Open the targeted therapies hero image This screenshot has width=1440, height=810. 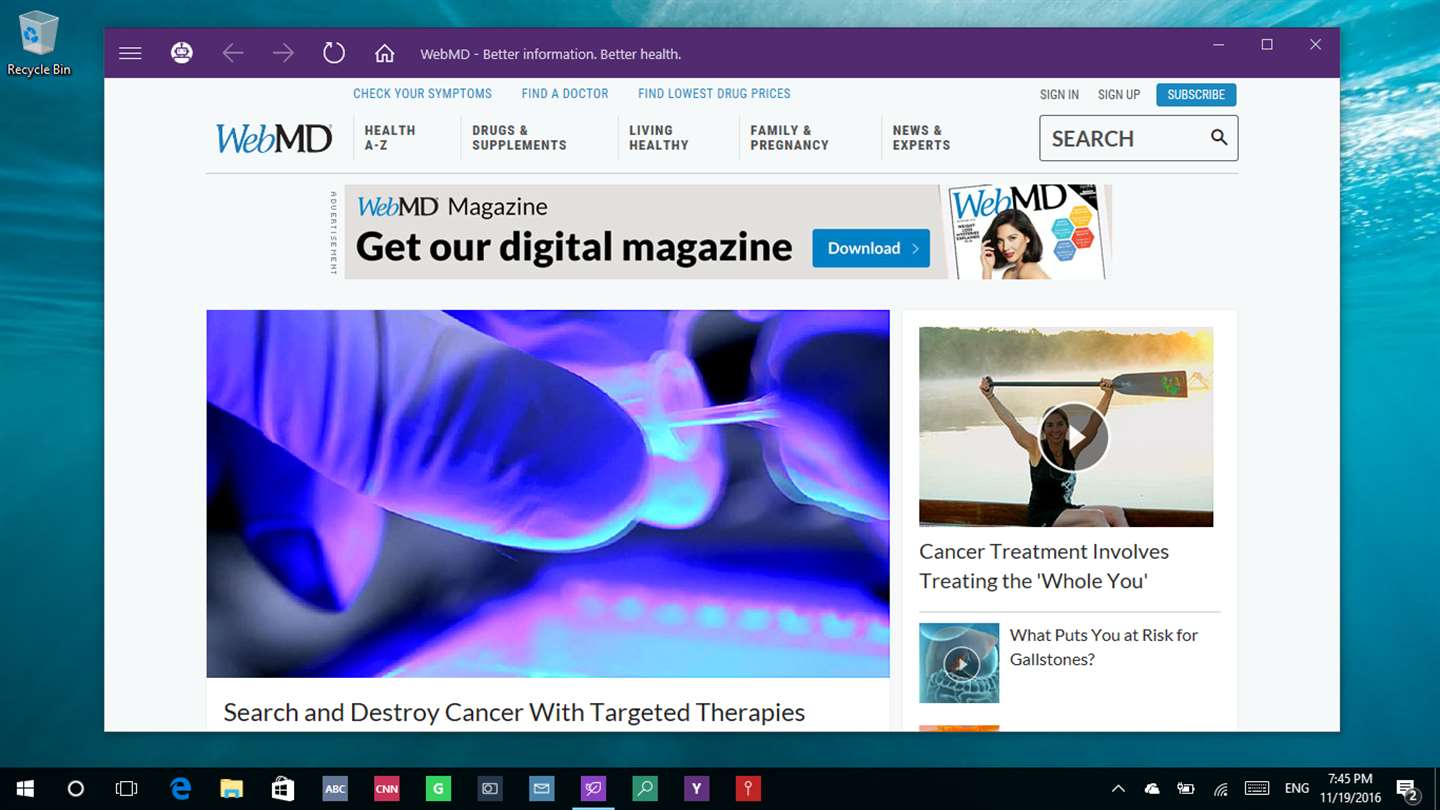point(548,493)
